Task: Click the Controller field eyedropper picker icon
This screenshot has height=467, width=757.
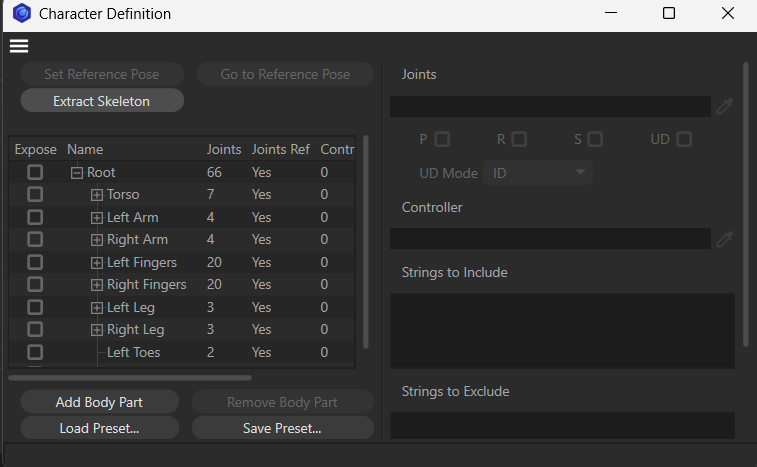Action: coord(725,239)
